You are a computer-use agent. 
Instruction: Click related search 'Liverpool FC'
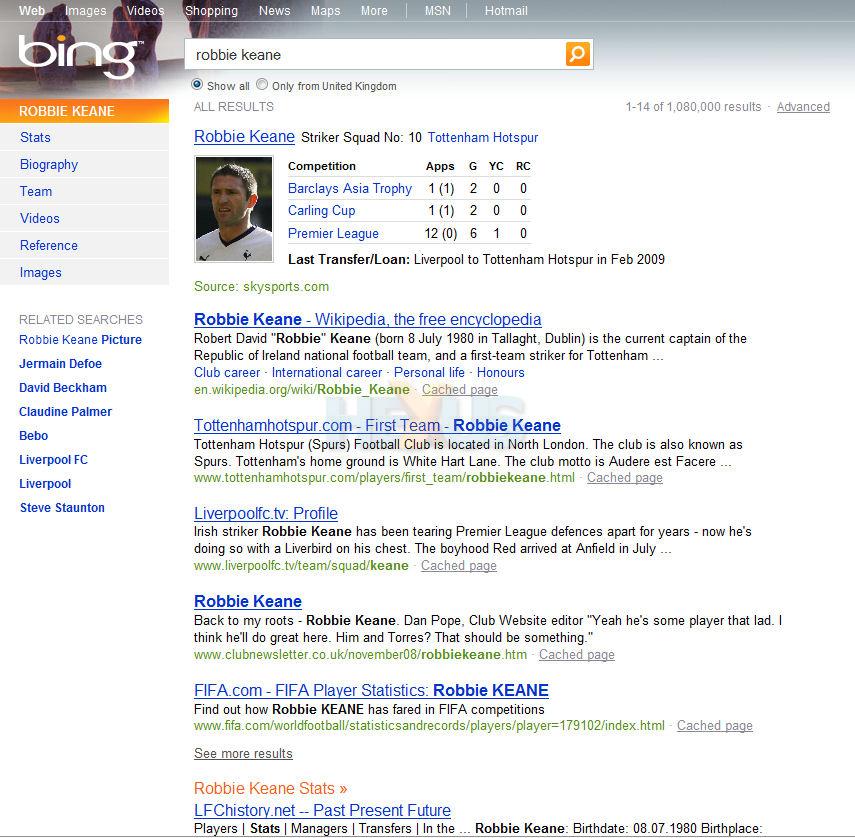53,460
